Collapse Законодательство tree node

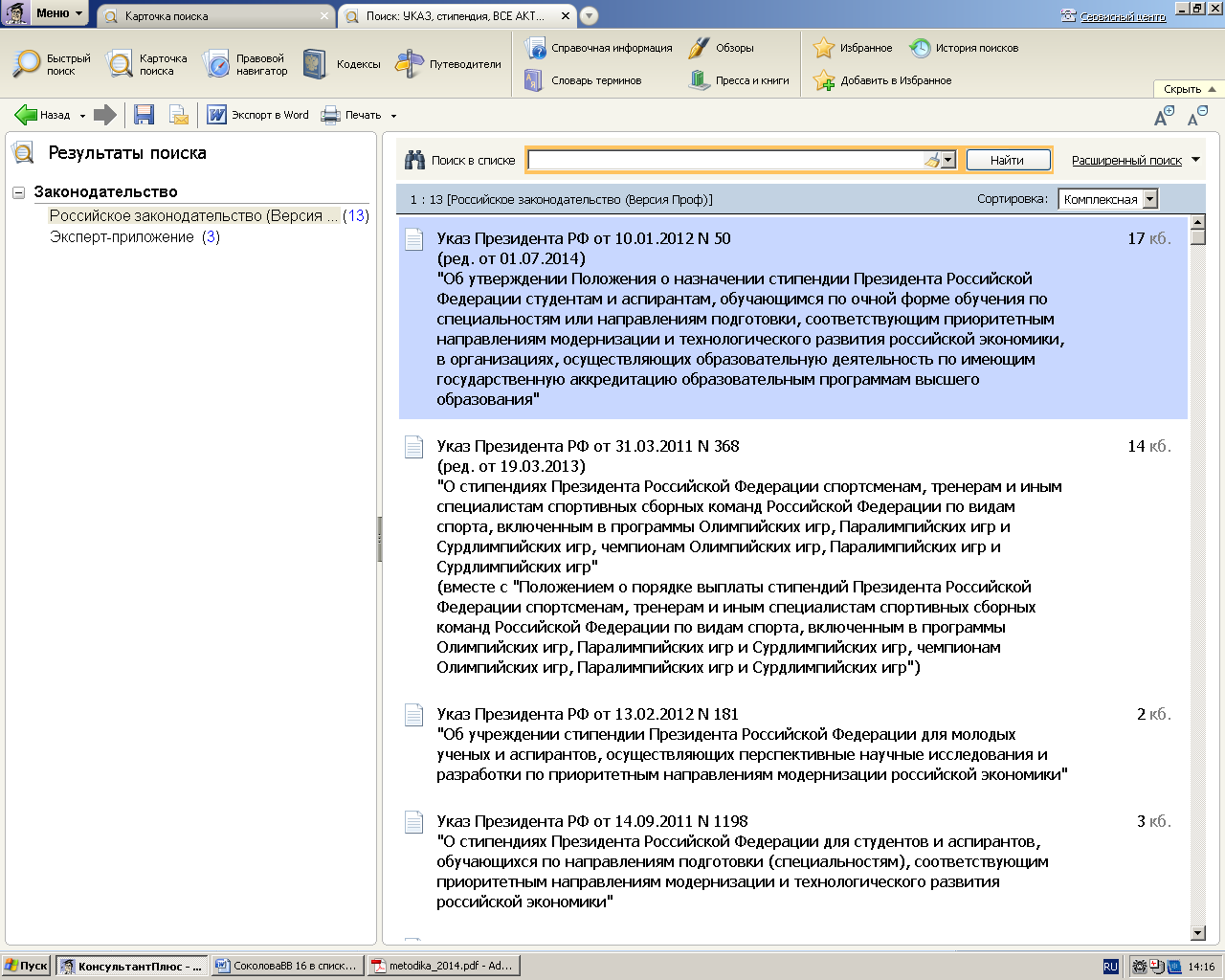[x=18, y=192]
